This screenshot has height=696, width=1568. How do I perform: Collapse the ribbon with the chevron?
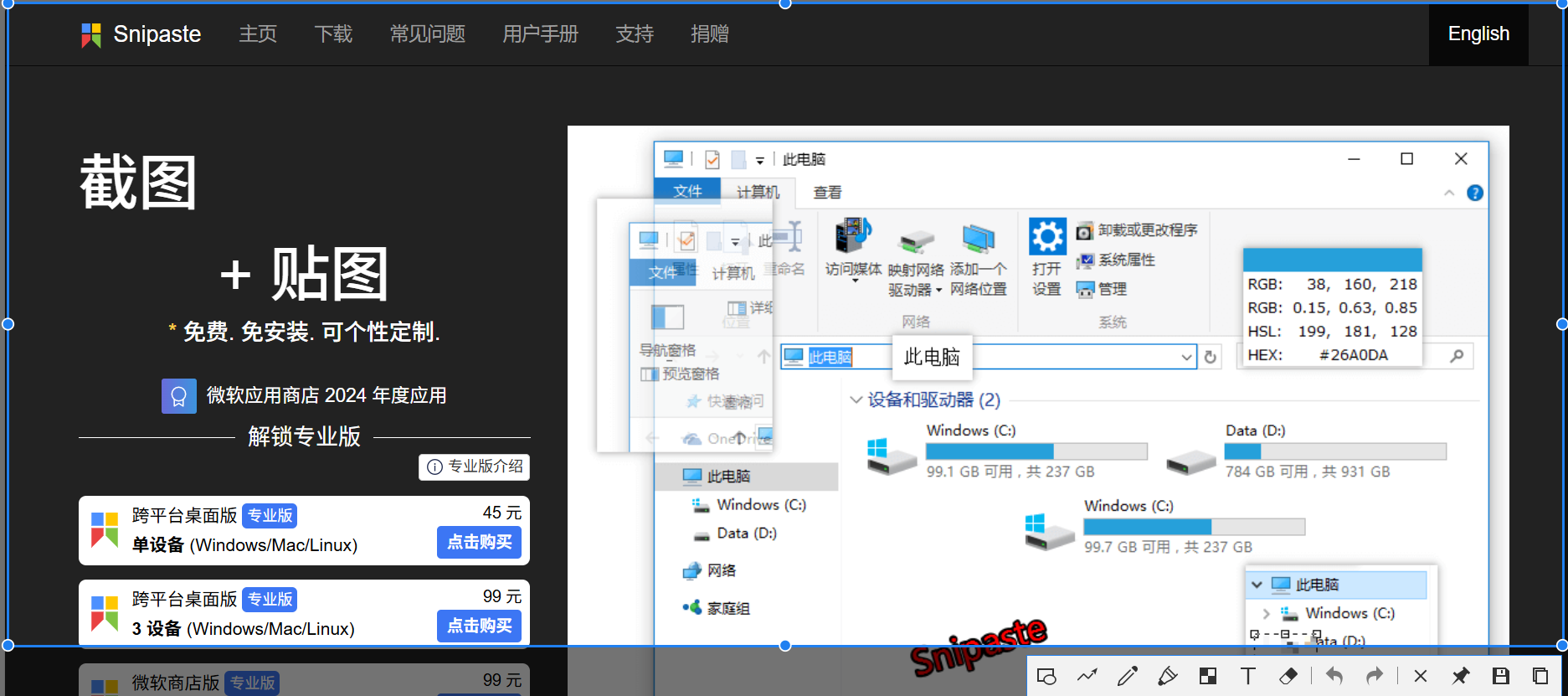1449,193
